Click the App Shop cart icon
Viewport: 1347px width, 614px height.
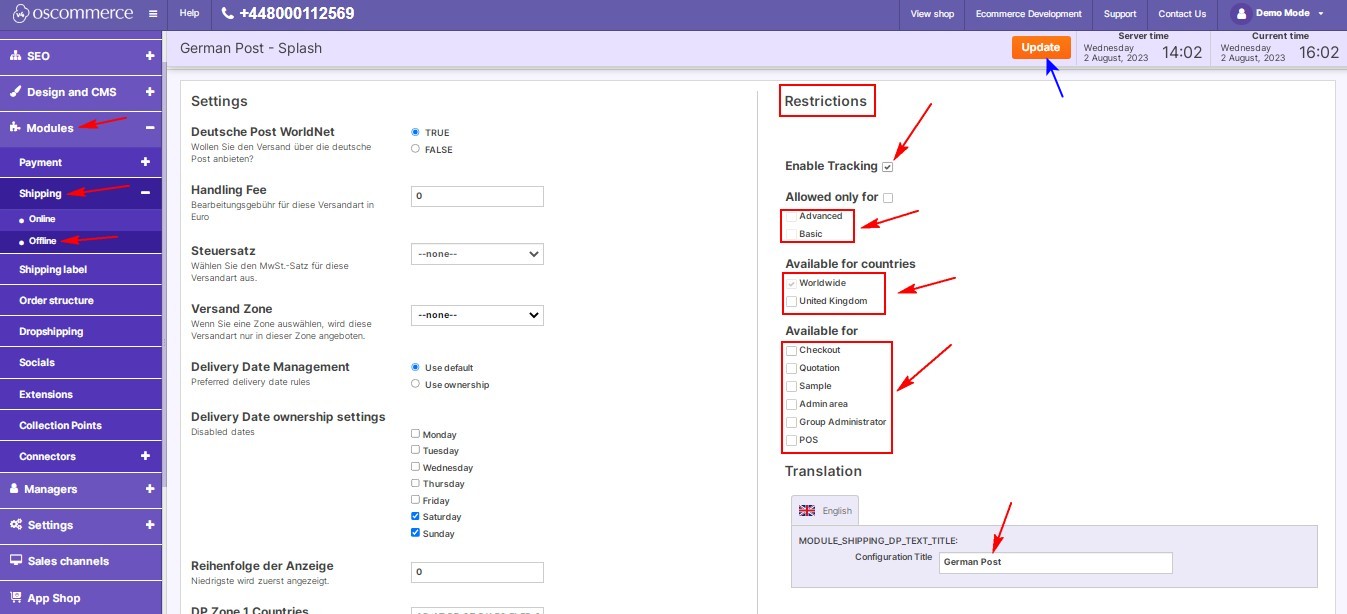15,598
